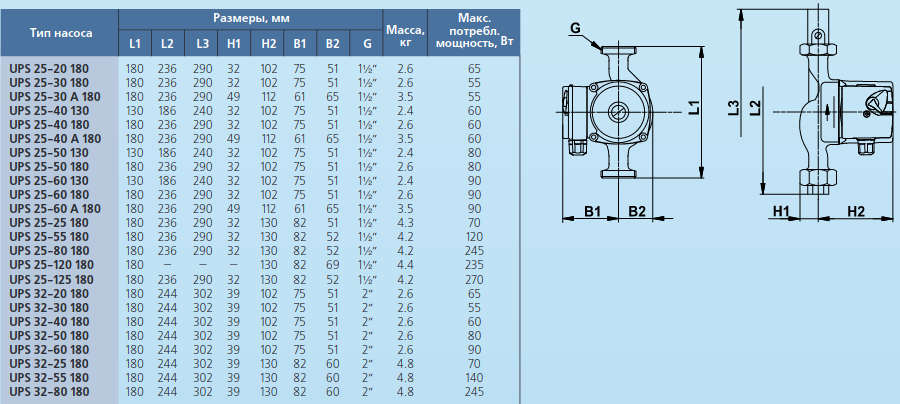Click the L3 dimension label on drawing

coord(734,107)
